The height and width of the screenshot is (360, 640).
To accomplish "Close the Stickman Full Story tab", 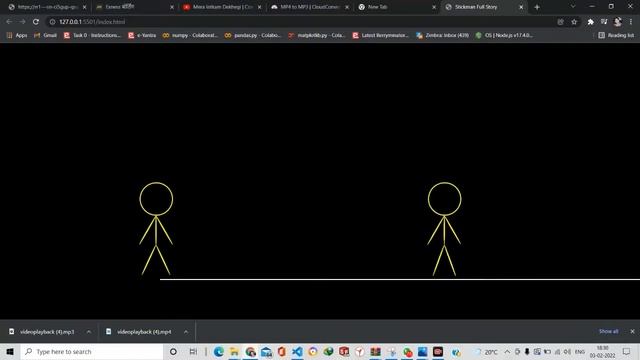I will pyautogui.click(x=521, y=7).
